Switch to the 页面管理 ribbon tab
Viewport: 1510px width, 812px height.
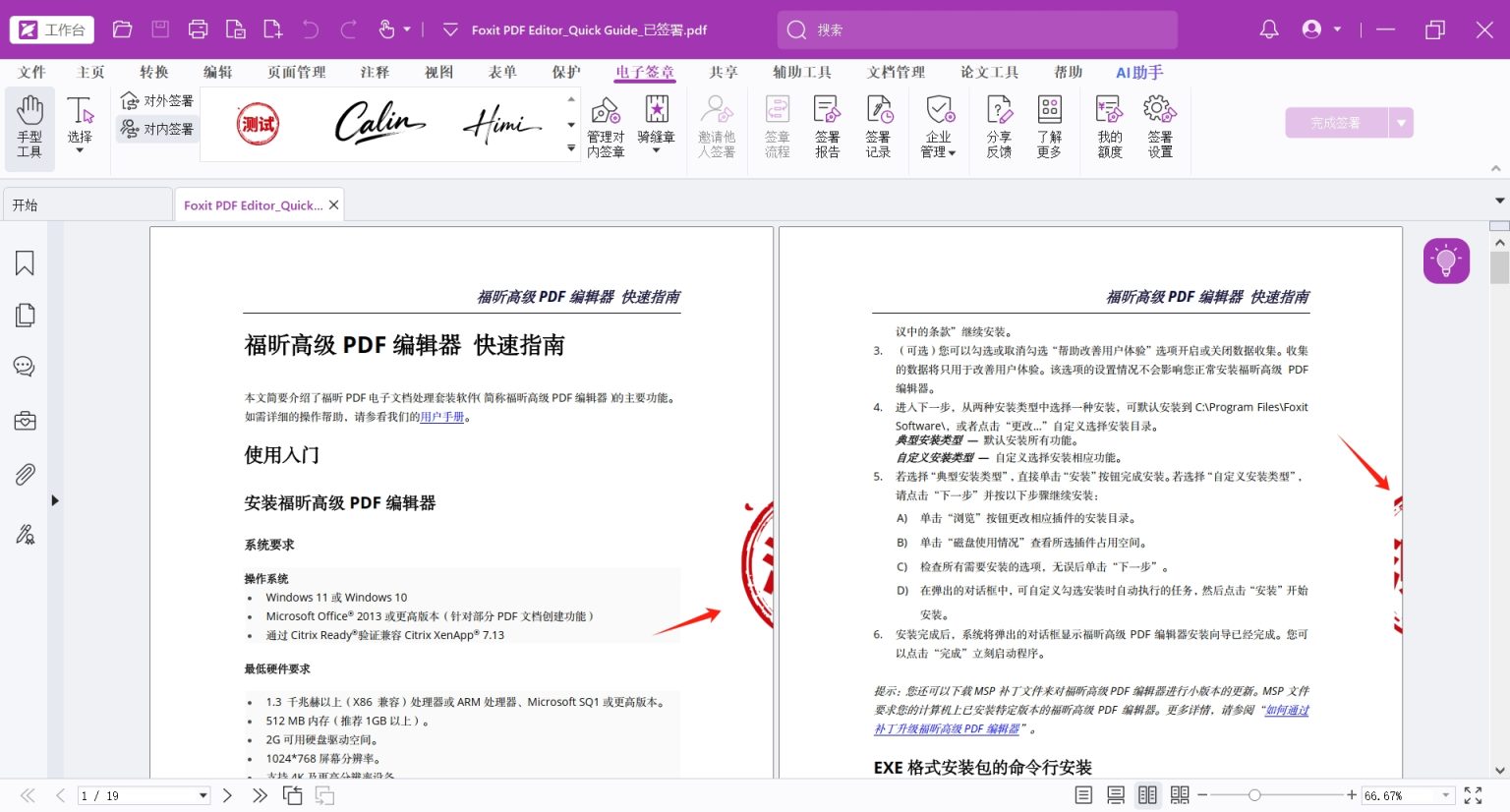point(296,72)
